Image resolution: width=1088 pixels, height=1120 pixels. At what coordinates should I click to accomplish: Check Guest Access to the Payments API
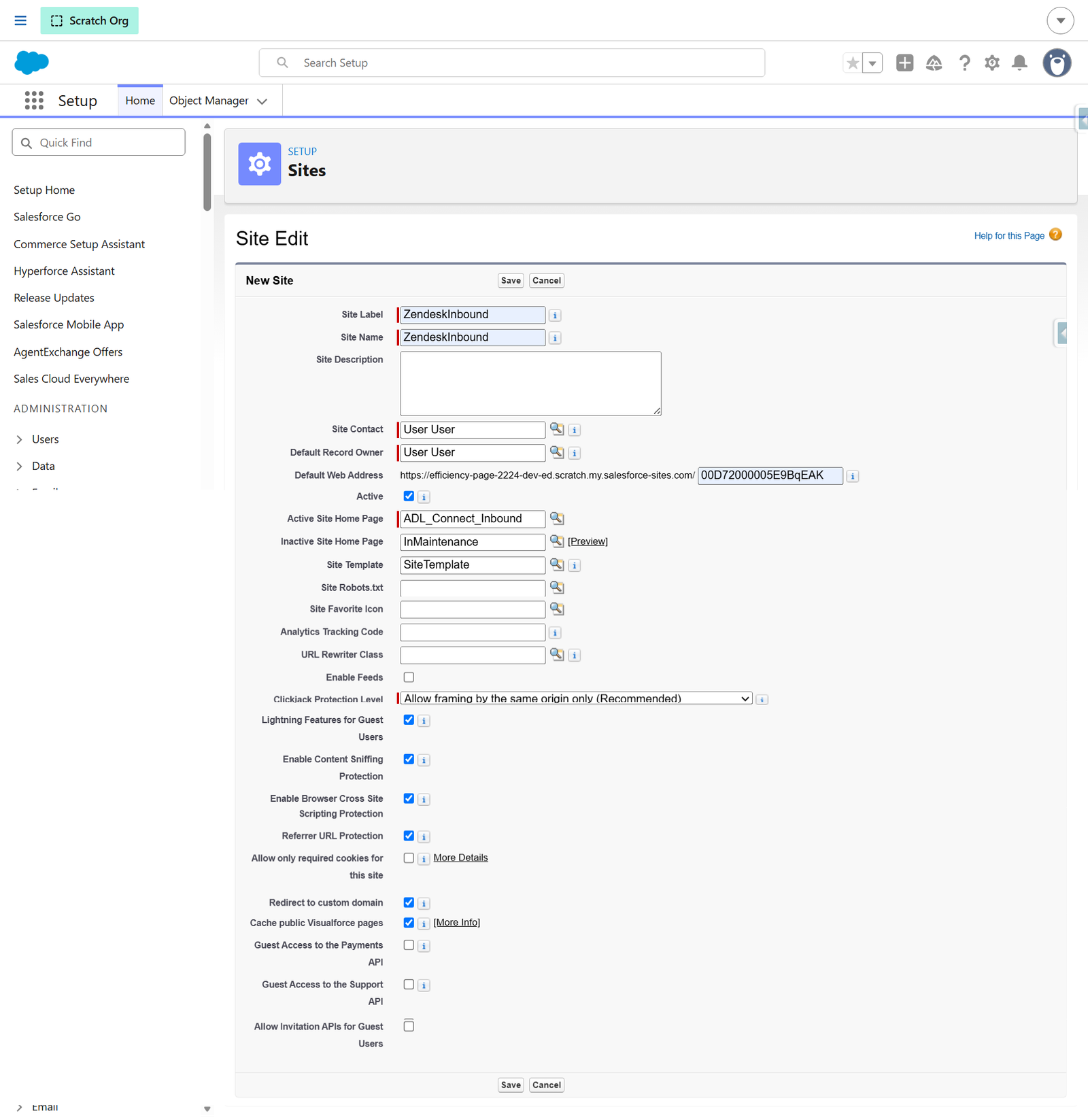[409, 945]
